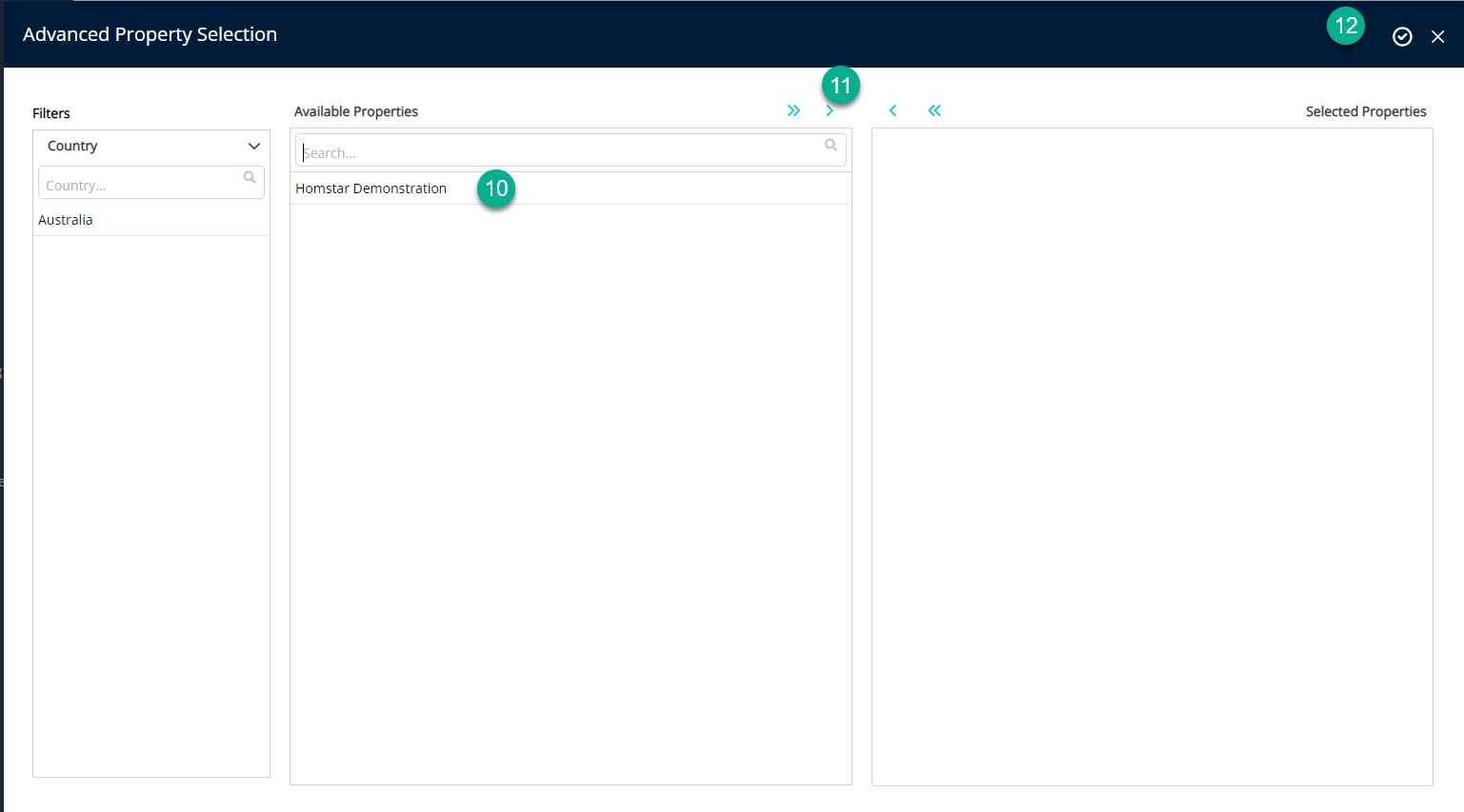Click magnifier icon in properties search box
Screen dimensions: 1464x812
[831, 146]
